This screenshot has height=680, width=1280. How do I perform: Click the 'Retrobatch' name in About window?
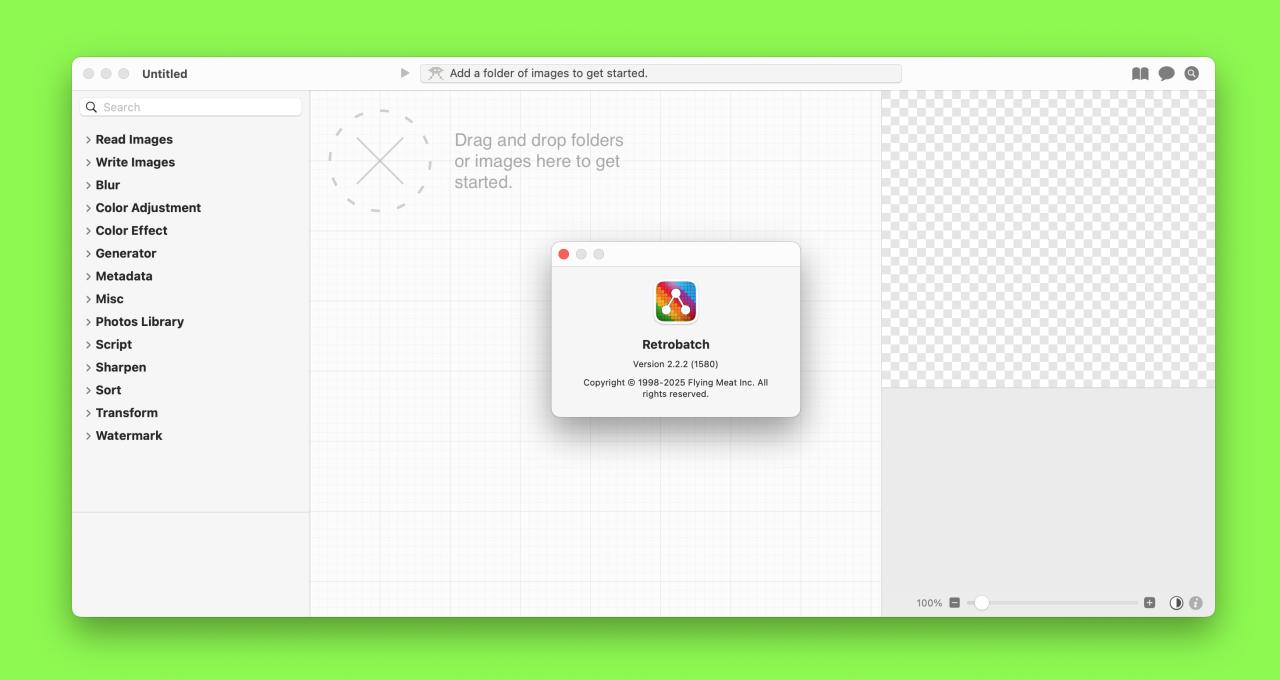(676, 344)
